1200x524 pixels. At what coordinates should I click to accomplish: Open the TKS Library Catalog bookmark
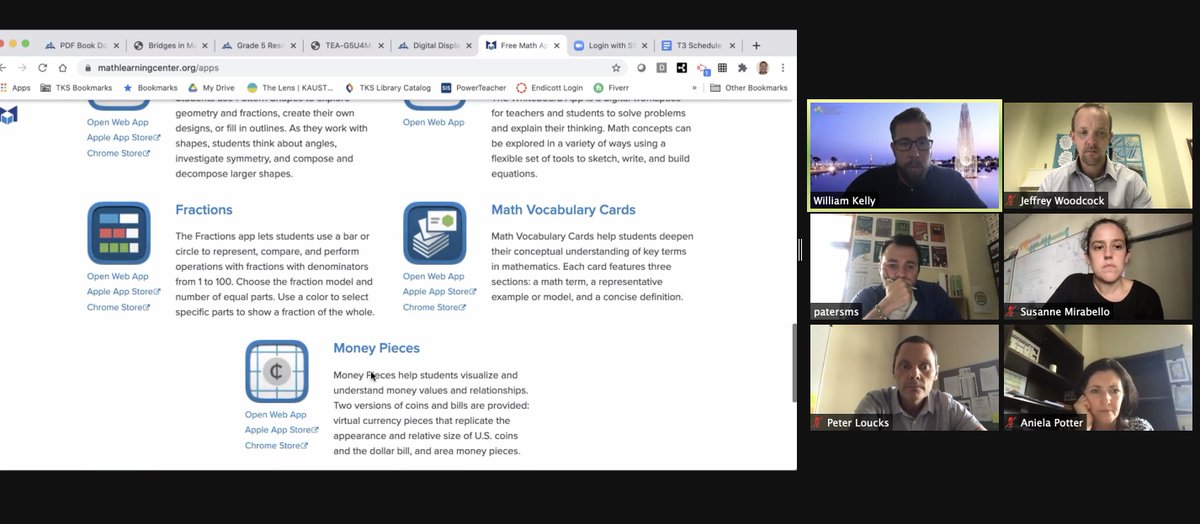point(387,88)
